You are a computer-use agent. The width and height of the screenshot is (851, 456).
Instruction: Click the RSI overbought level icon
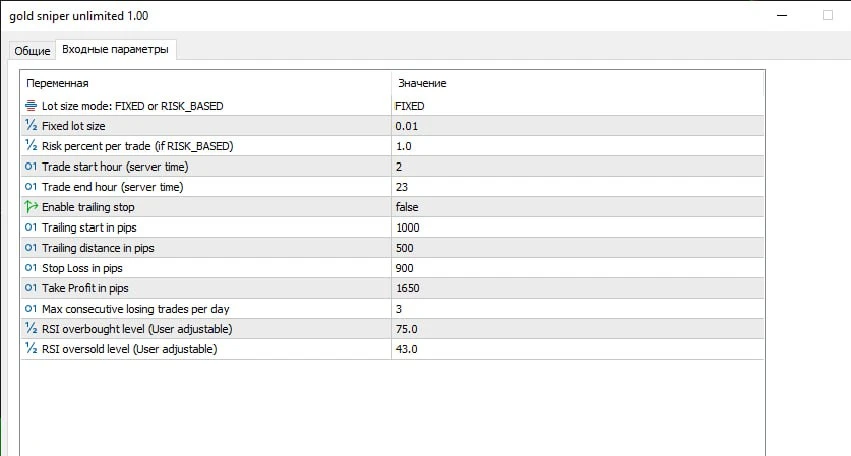[31, 329]
